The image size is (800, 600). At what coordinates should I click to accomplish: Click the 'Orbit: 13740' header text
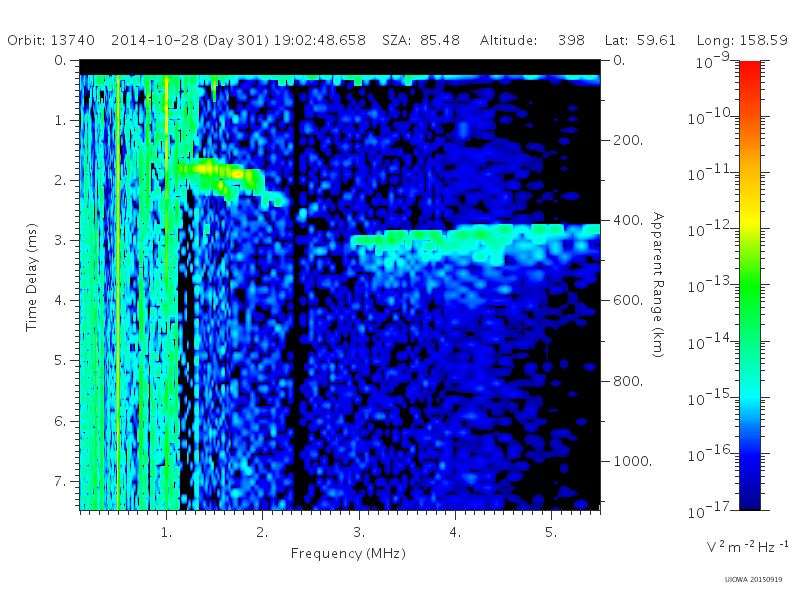(51, 40)
